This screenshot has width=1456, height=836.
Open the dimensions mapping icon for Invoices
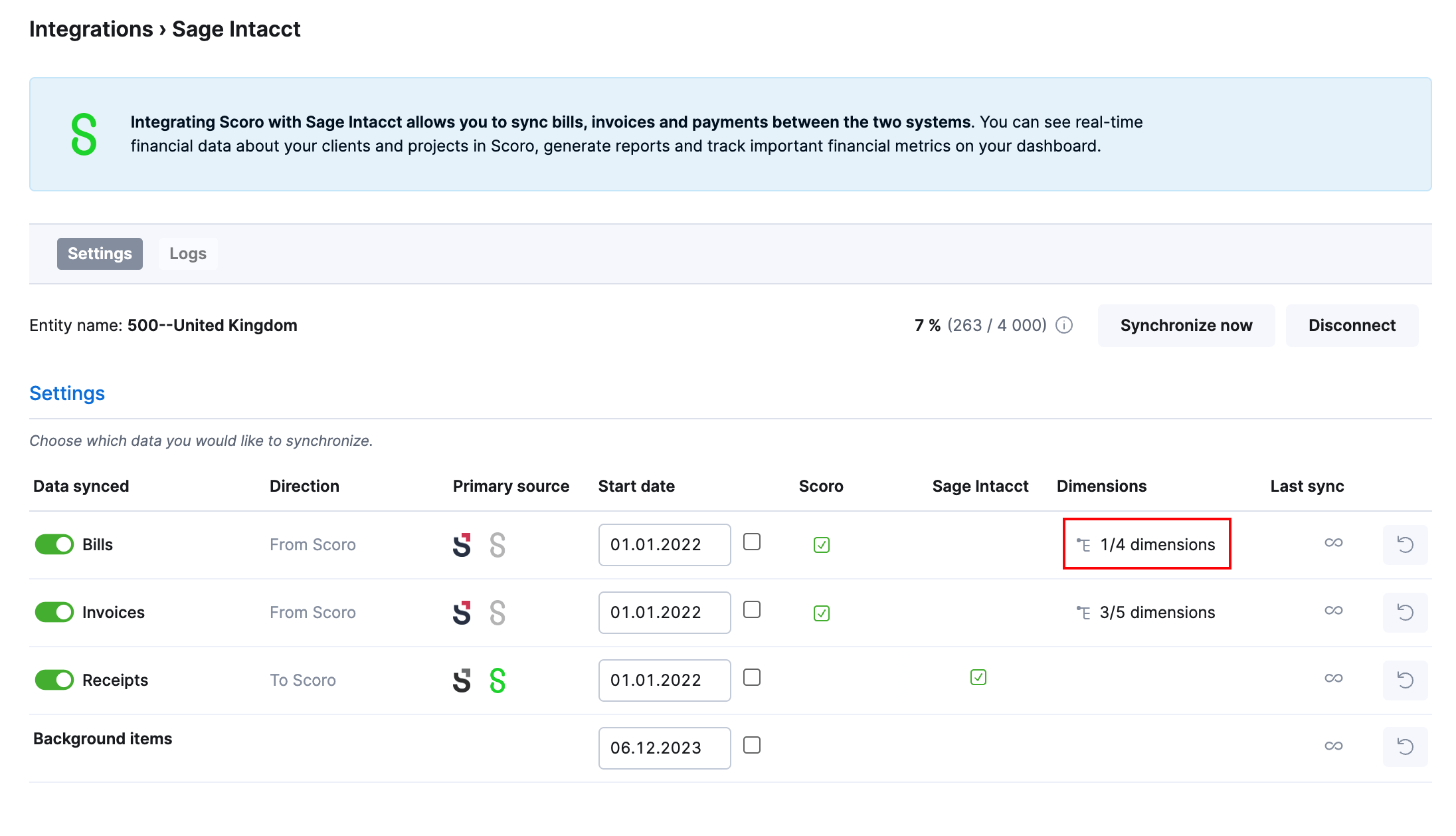[1083, 612]
